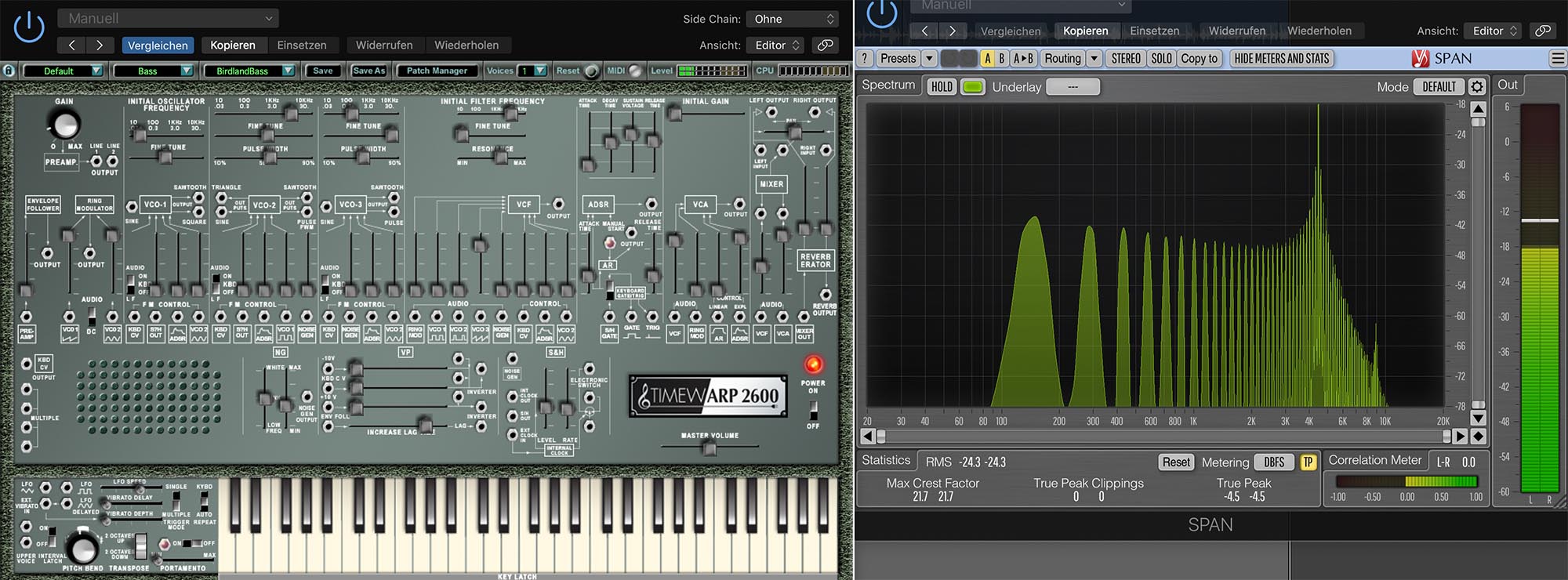Image resolution: width=1568 pixels, height=580 pixels.
Task: Open the Manuell preset dropdown in TimewARP
Action: pos(169,17)
